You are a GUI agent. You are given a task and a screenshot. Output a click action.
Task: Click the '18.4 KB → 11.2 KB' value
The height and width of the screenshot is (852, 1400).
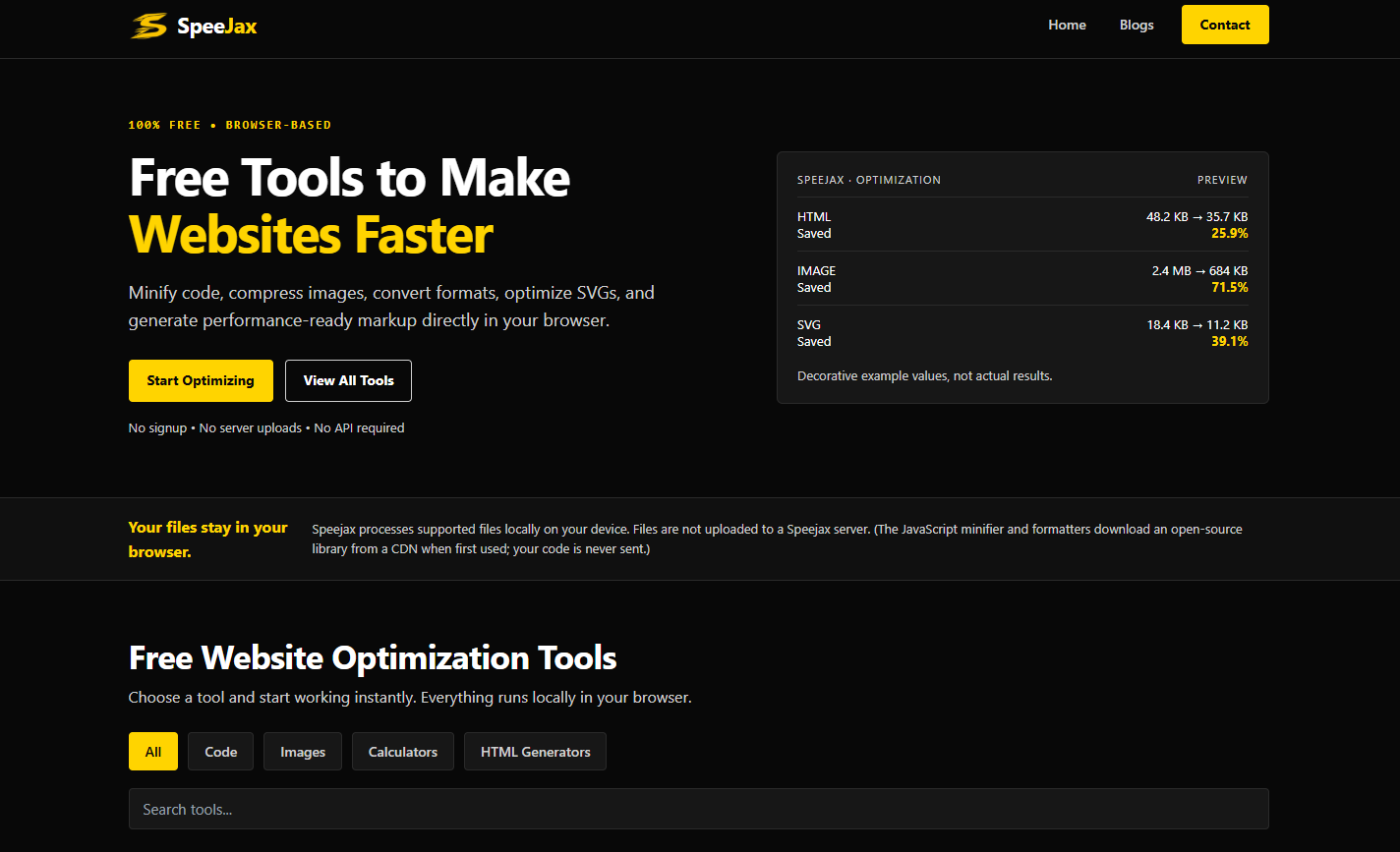tap(1197, 324)
